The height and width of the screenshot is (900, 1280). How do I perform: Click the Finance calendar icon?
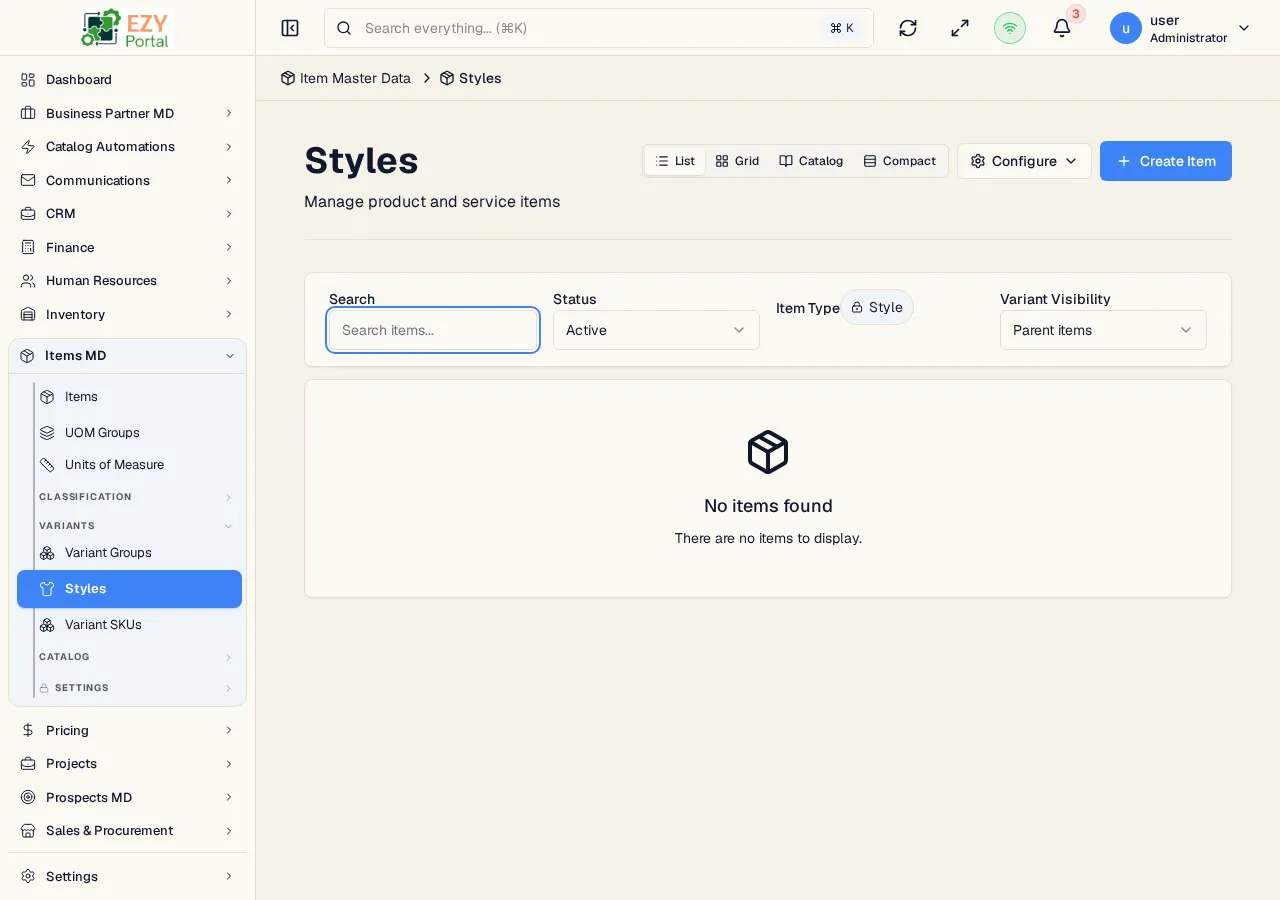(28, 247)
